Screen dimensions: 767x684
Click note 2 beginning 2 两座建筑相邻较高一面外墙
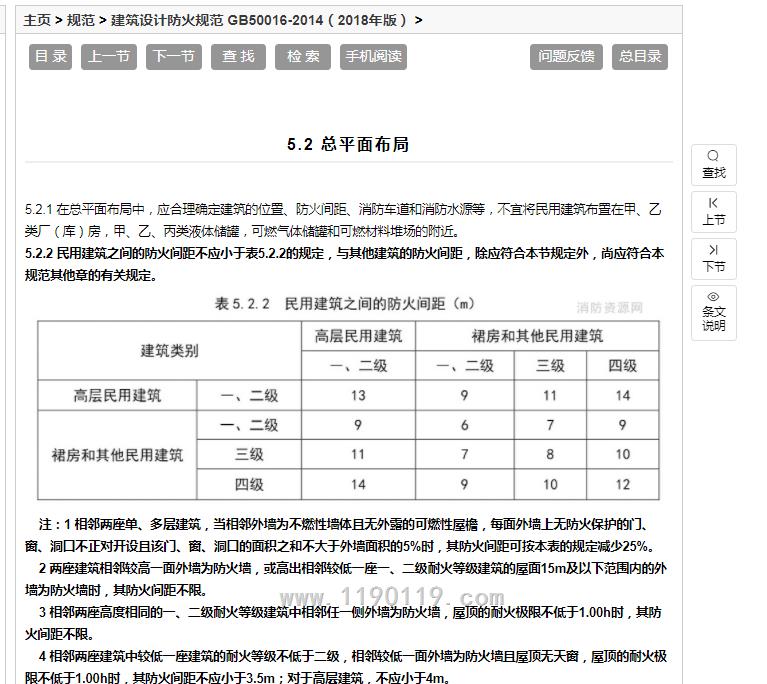[x=345, y=579]
